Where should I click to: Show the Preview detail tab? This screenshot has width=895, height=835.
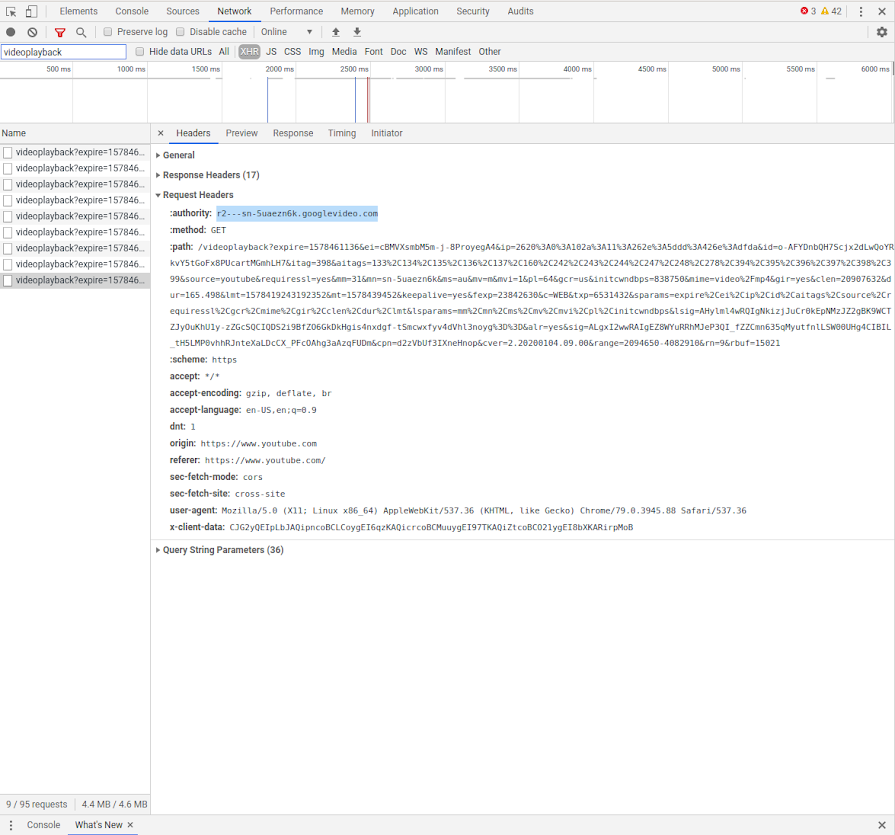coord(241,133)
